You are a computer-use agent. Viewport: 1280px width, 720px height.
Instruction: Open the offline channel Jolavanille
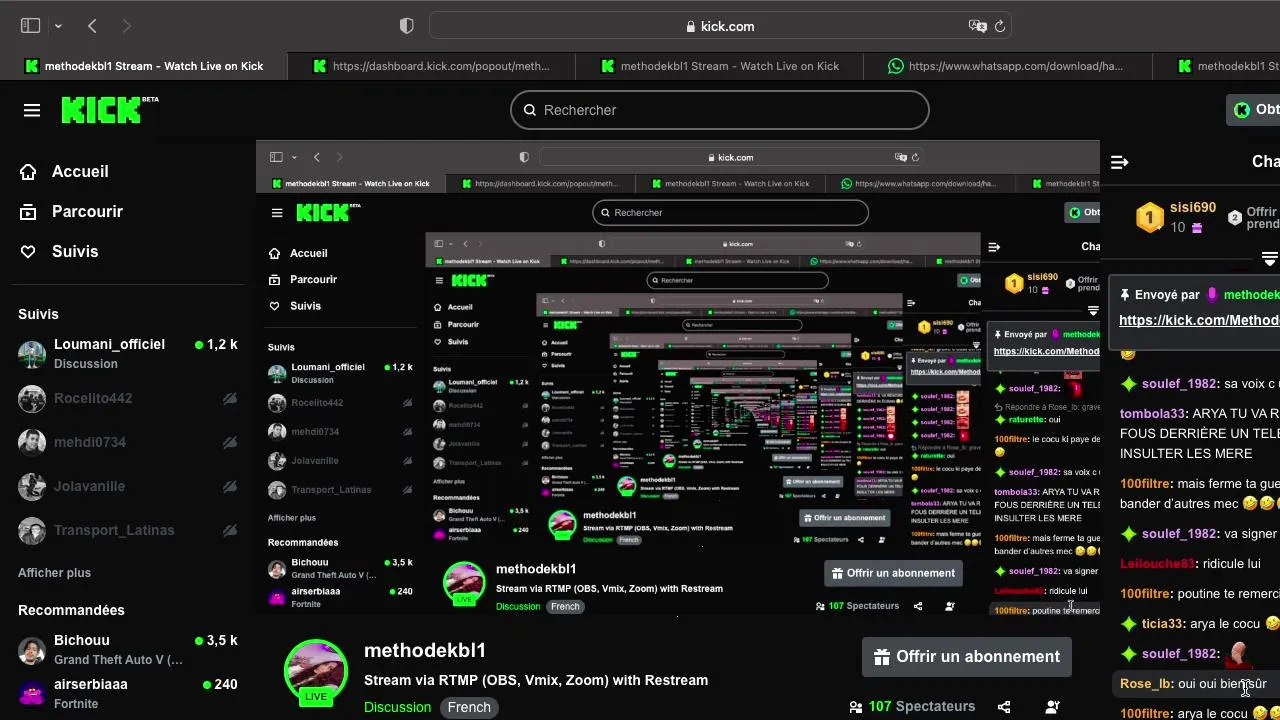128,486
